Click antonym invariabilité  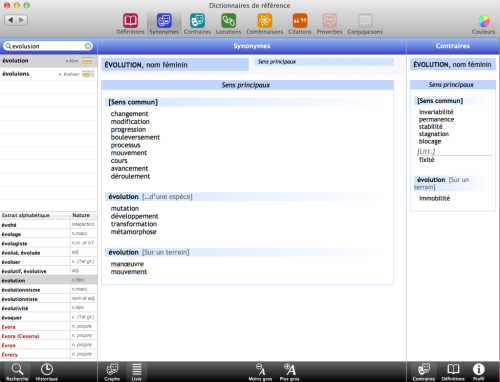pyautogui.click(x=436, y=112)
